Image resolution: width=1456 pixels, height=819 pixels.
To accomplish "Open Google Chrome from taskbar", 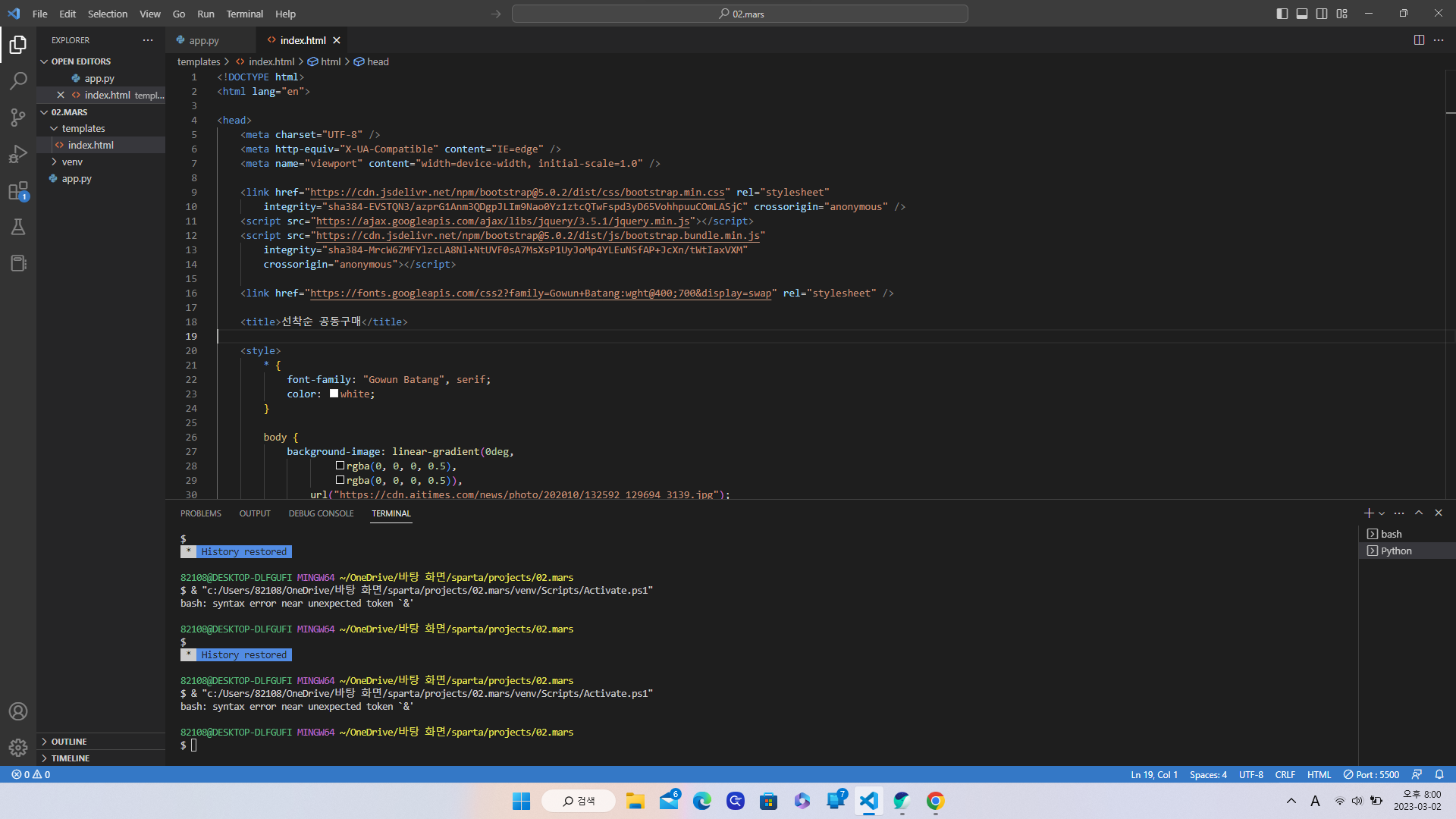I will click(935, 801).
